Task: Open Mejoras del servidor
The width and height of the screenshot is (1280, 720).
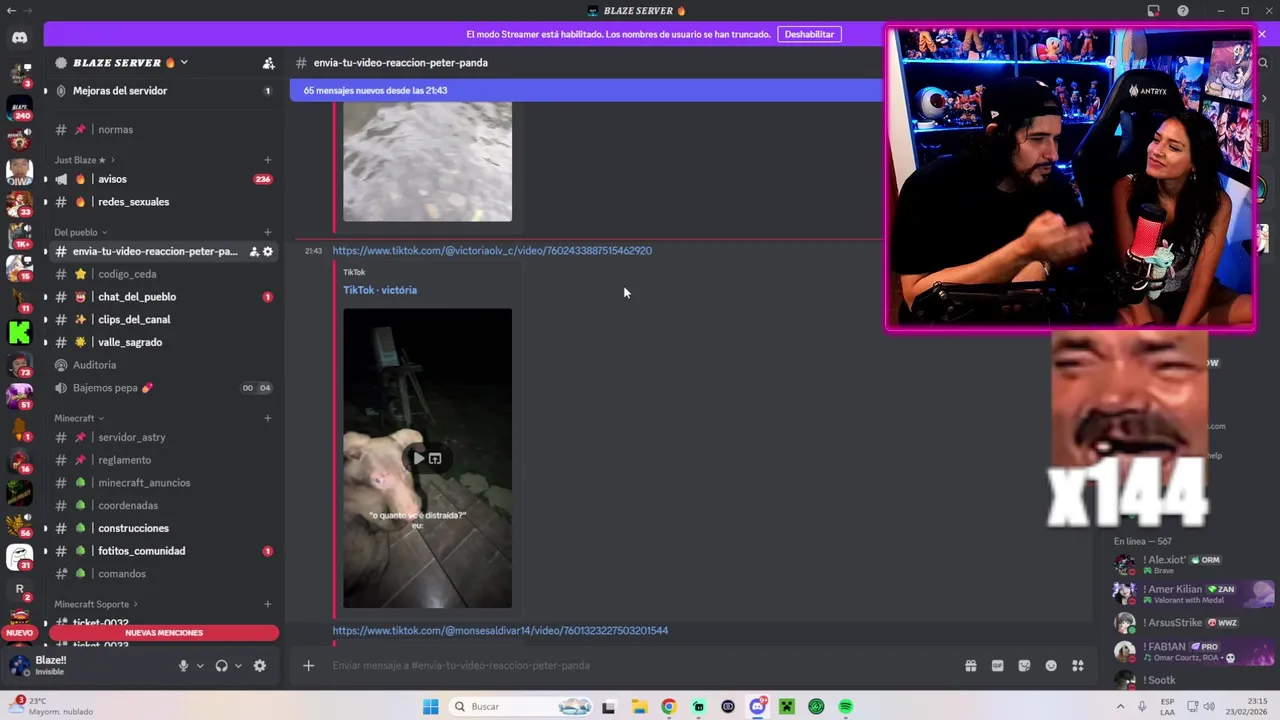Action: click(164, 91)
